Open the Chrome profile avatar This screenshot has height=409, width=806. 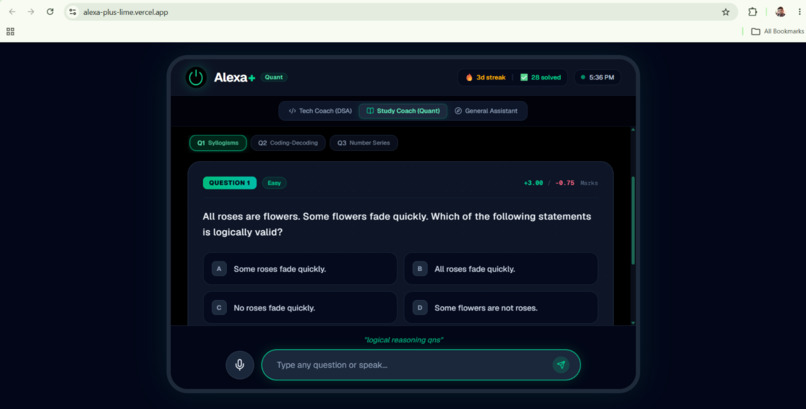click(x=780, y=12)
